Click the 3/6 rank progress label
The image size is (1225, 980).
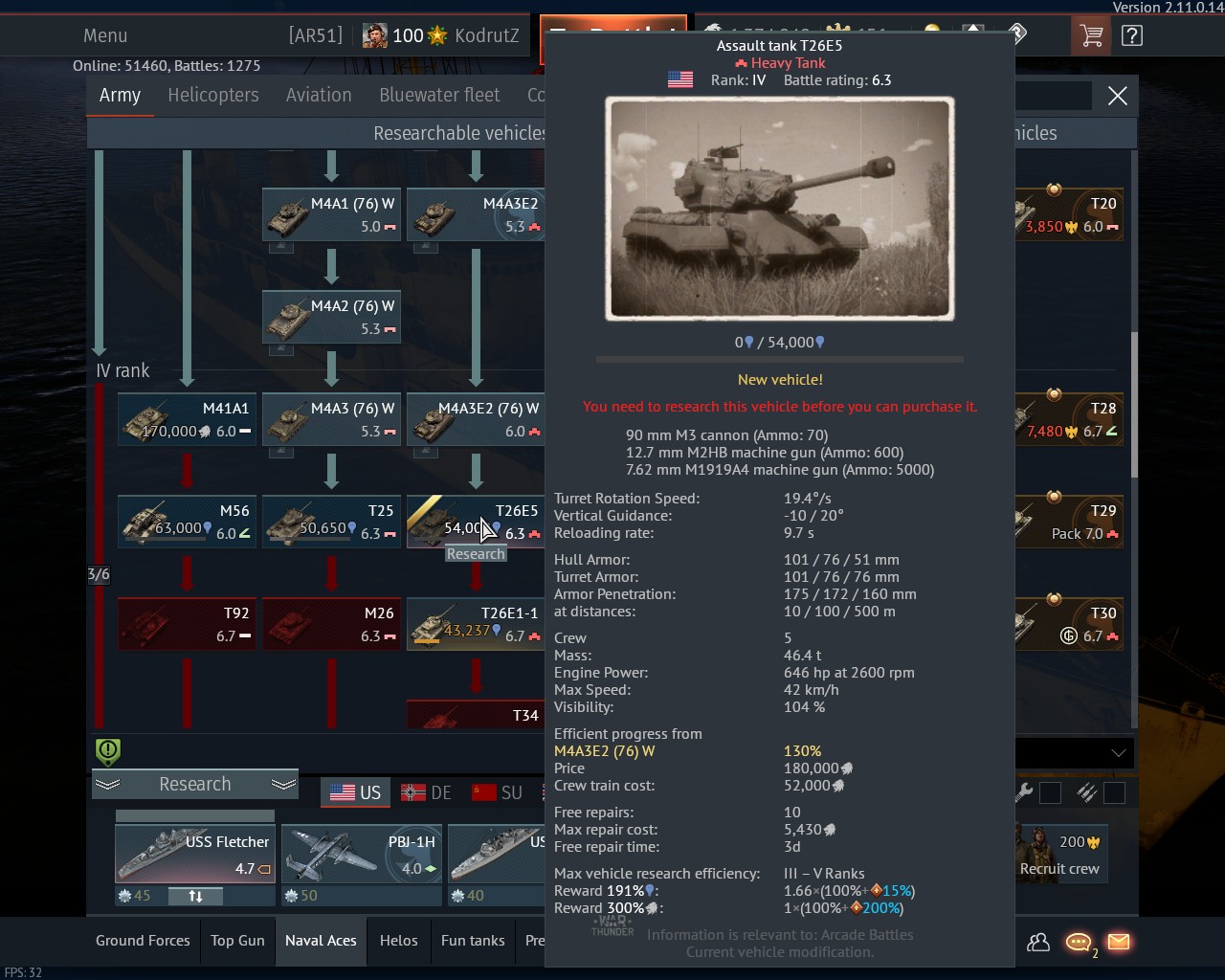[99, 574]
